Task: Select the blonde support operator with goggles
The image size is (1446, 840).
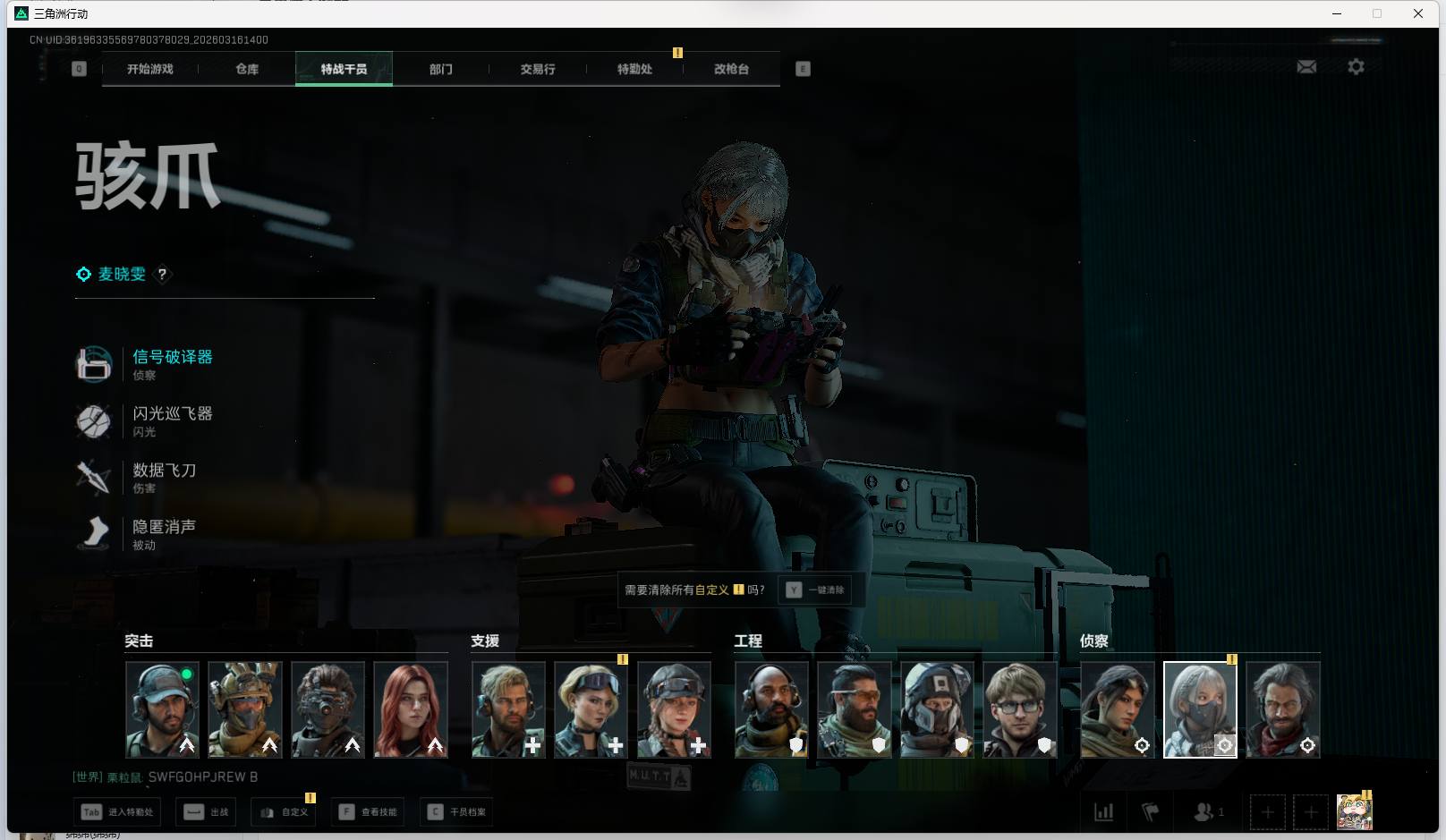Action: (591, 709)
